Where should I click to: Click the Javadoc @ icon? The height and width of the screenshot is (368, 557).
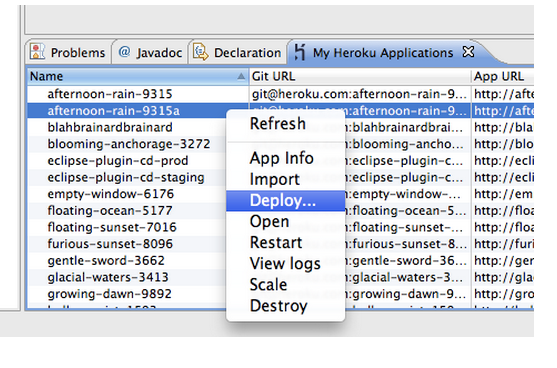124,52
